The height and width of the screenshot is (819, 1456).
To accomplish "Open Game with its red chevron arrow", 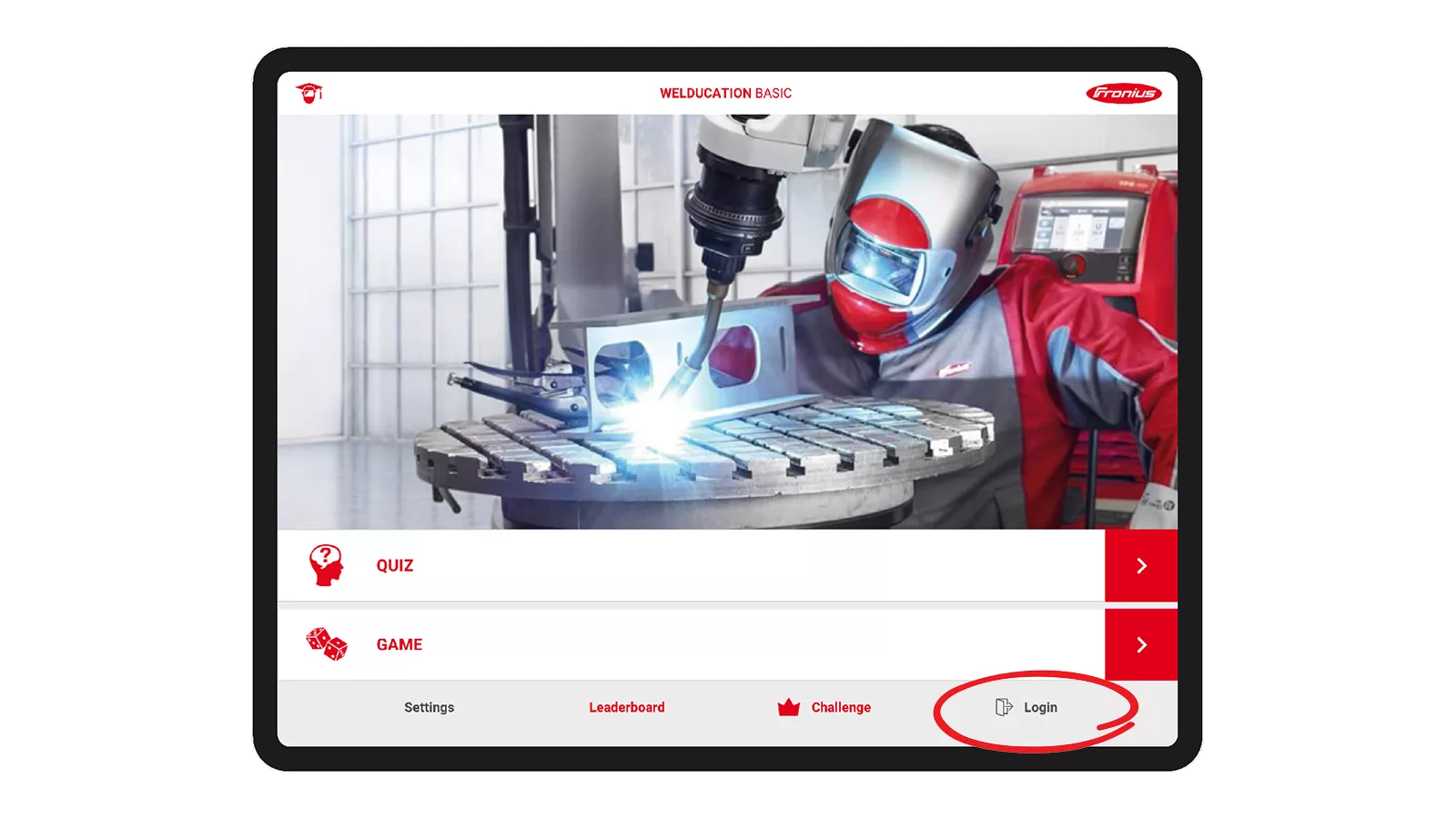I will (x=1141, y=644).
